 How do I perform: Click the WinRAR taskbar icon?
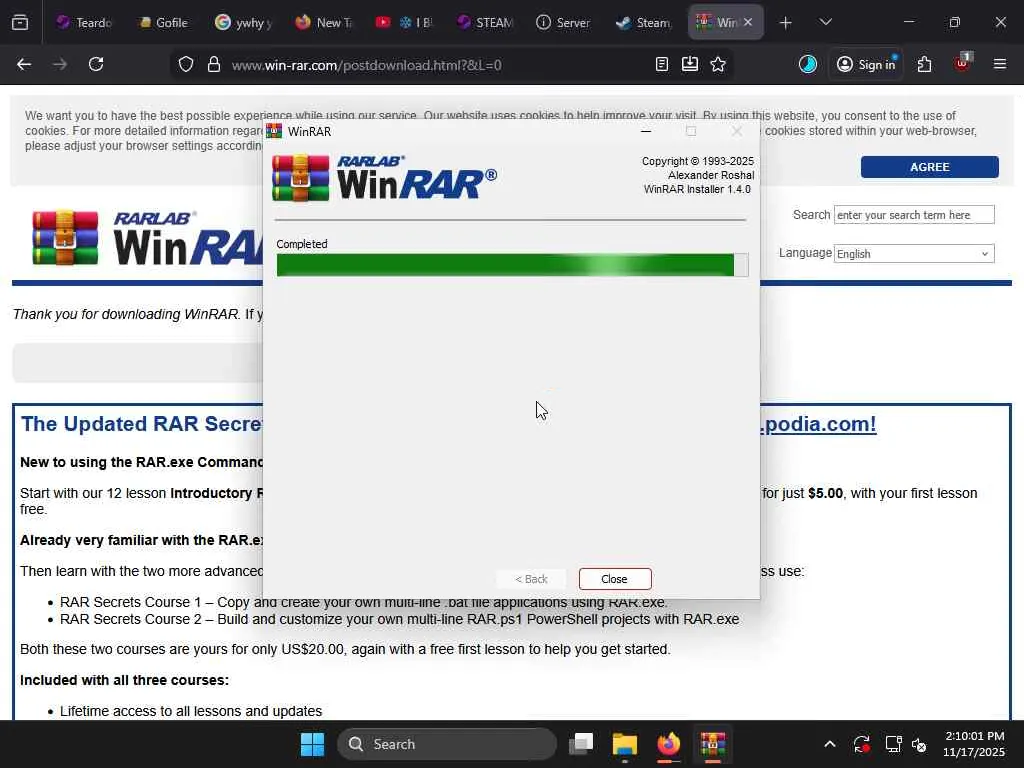click(x=712, y=744)
